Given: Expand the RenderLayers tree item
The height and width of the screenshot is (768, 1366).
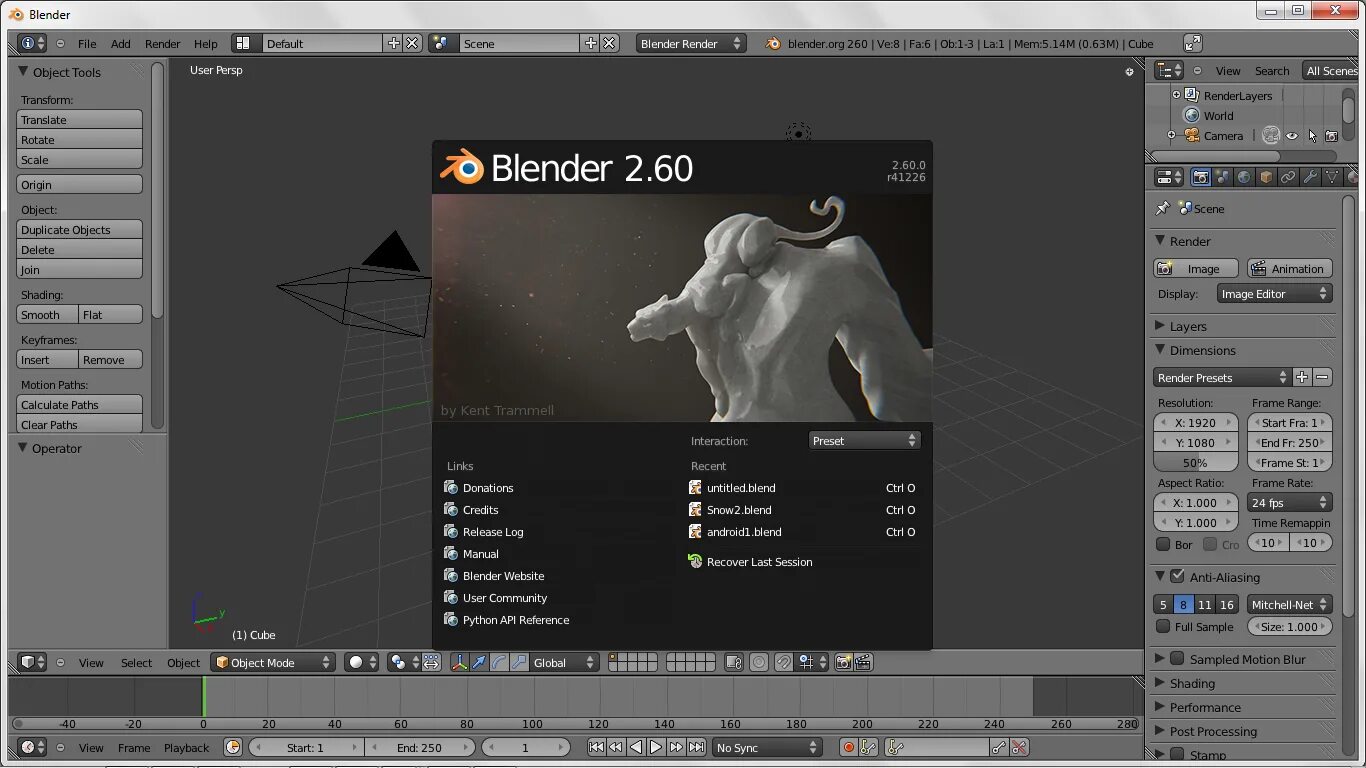Looking at the screenshot, I should 1177,95.
